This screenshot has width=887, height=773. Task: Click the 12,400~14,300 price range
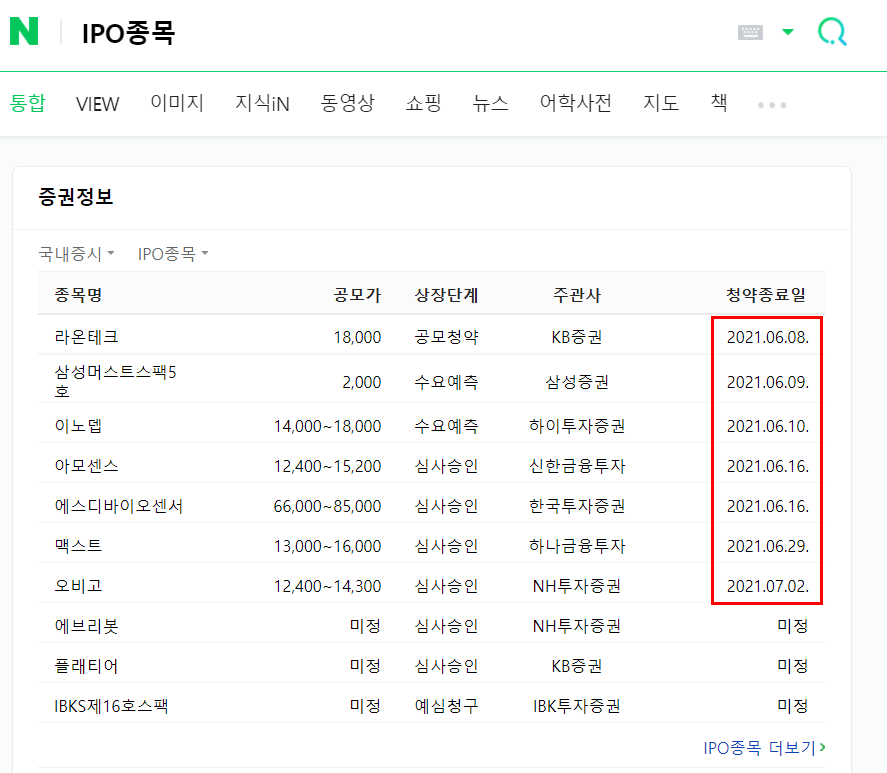point(328,586)
